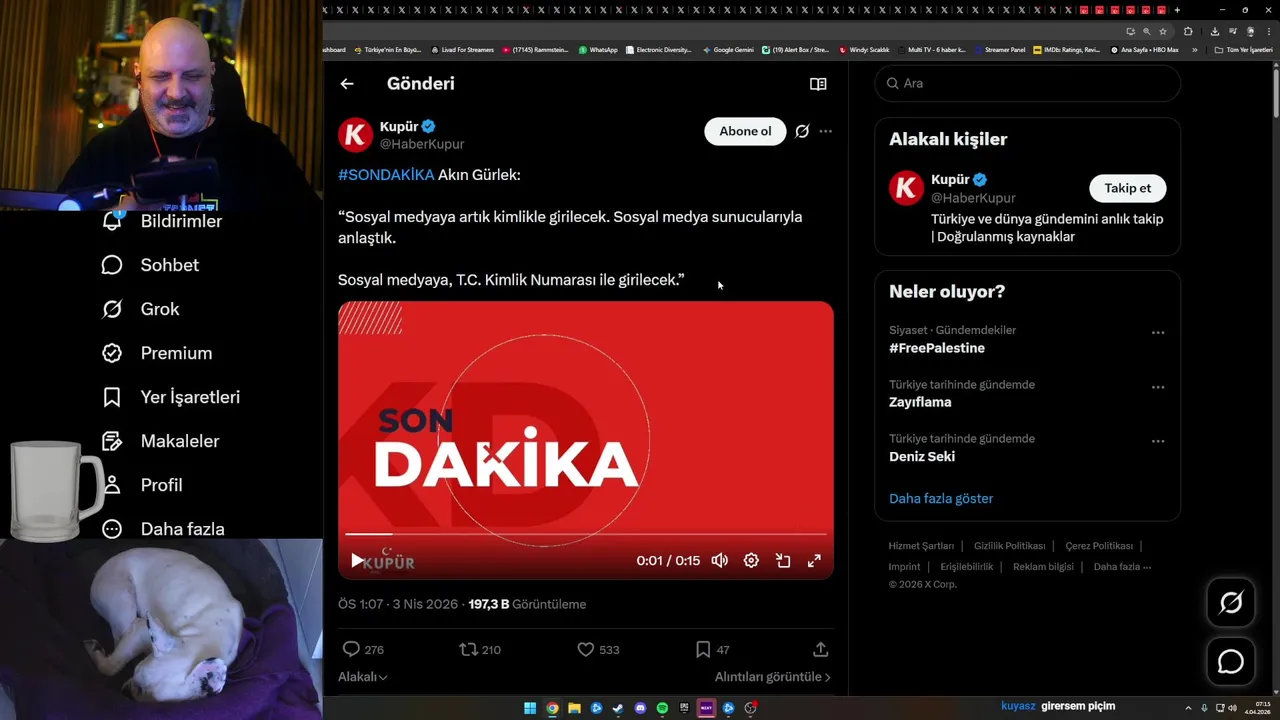Open the three-dot post options menu

click(x=825, y=131)
